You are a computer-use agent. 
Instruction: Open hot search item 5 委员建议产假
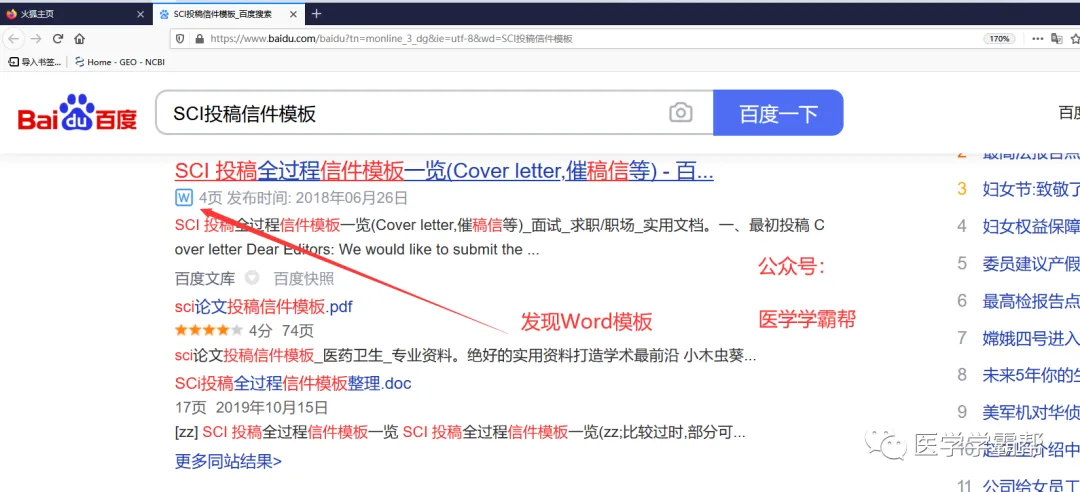pyautogui.click(x=1030, y=263)
